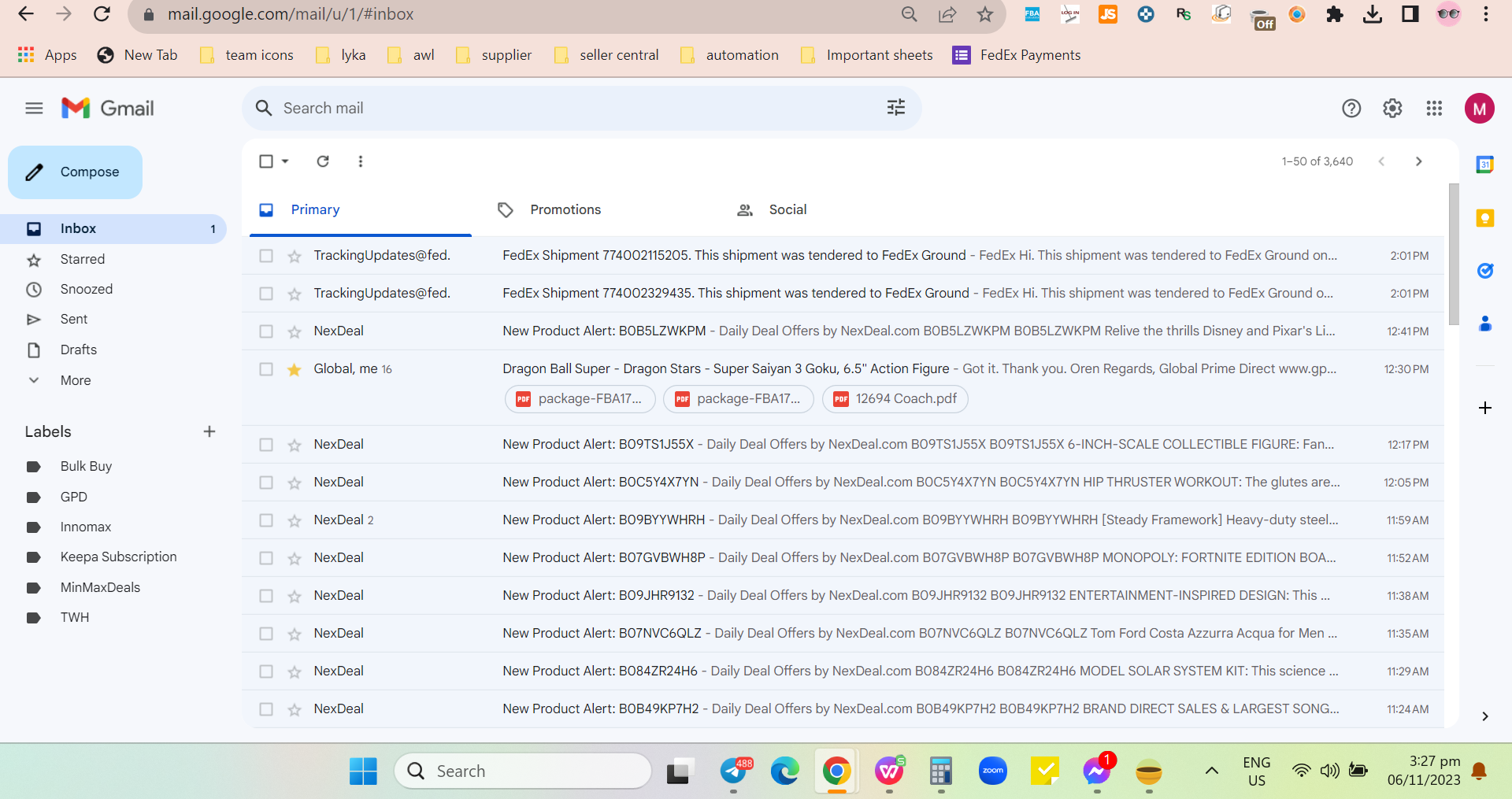Open the supplier bookmark folder
This screenshot has width=1512, height=799.
click(494, 55)
